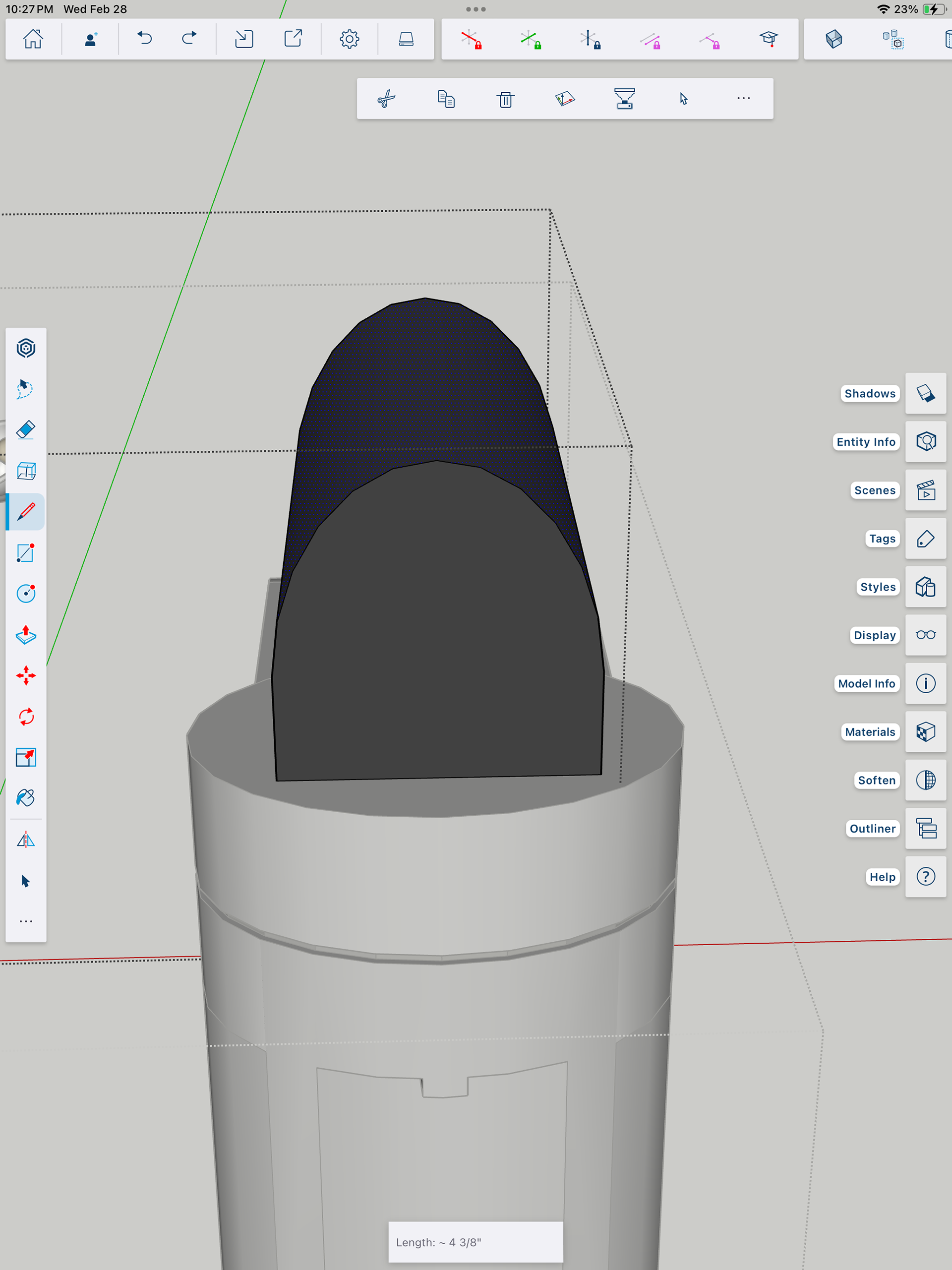Select the Arc tool
This screenshot has height=1270, width=952.
pos(26,593)
